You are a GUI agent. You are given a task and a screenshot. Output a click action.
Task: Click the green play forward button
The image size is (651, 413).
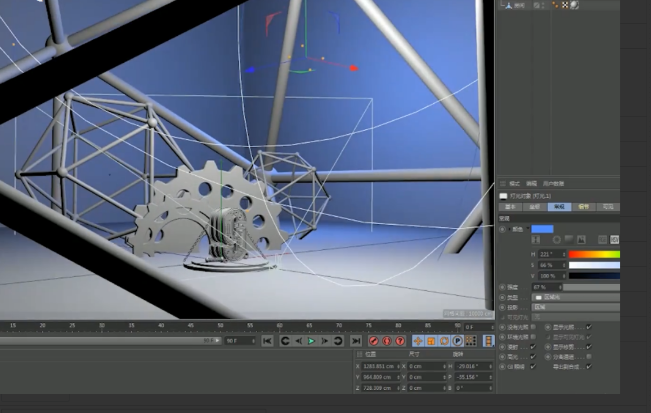[x=311, y=341]
